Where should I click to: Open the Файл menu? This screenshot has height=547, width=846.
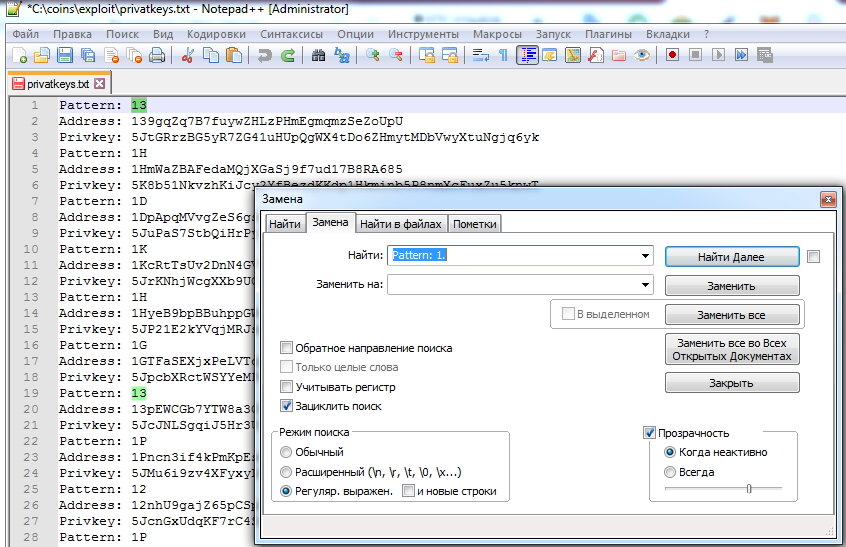pyautogui.click(x=25, y=34)
